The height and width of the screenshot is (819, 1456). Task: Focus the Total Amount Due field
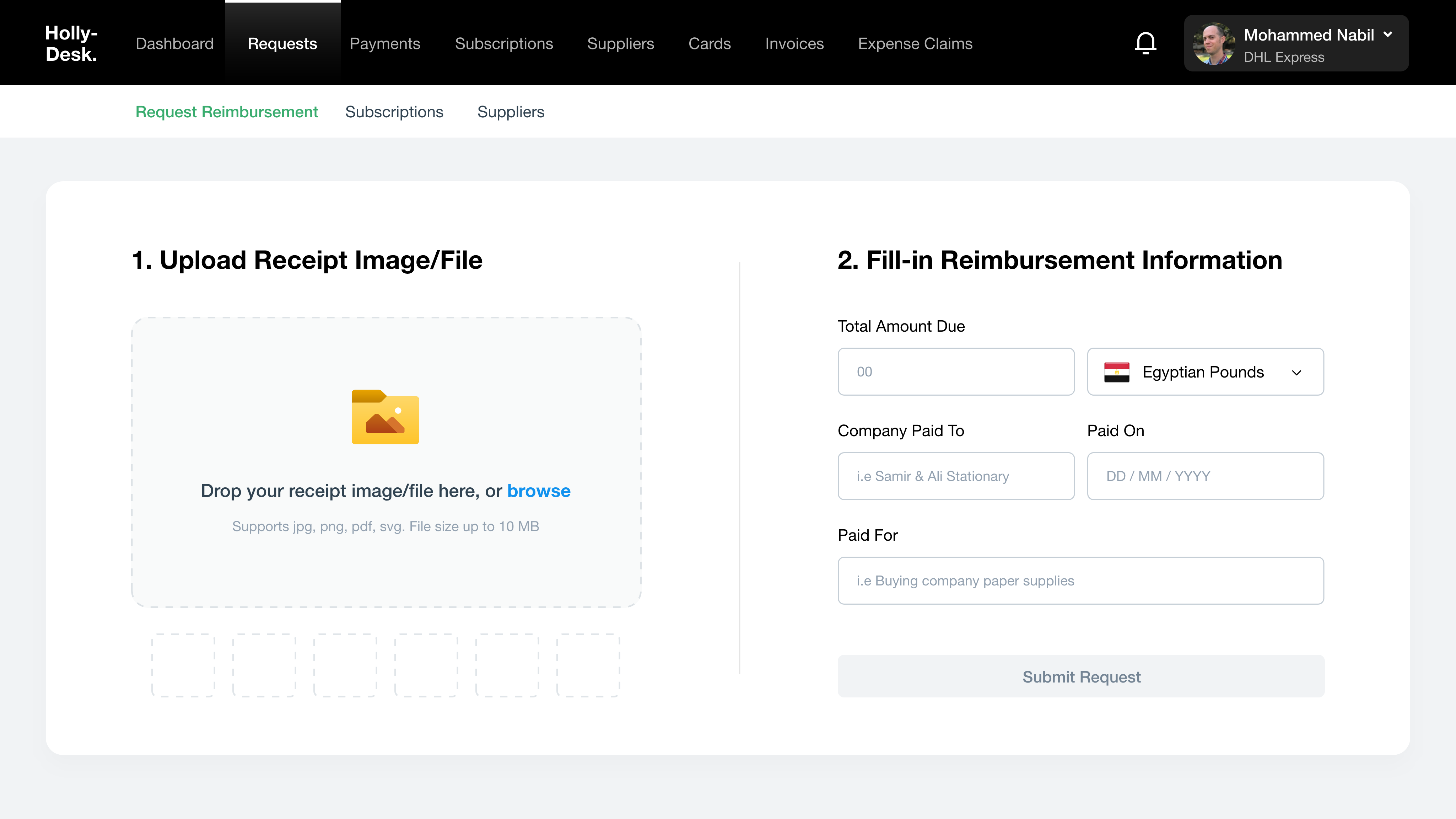point(956,372)
